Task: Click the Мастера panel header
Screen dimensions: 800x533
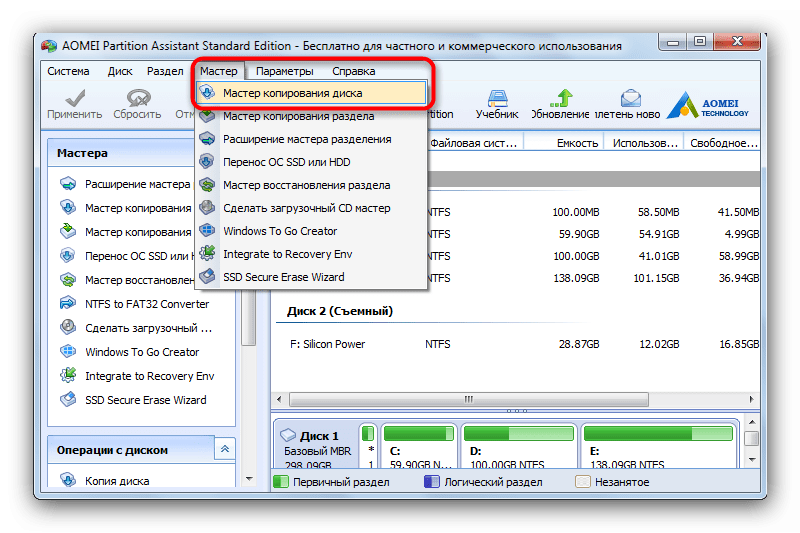Action: tap(120, 153)
